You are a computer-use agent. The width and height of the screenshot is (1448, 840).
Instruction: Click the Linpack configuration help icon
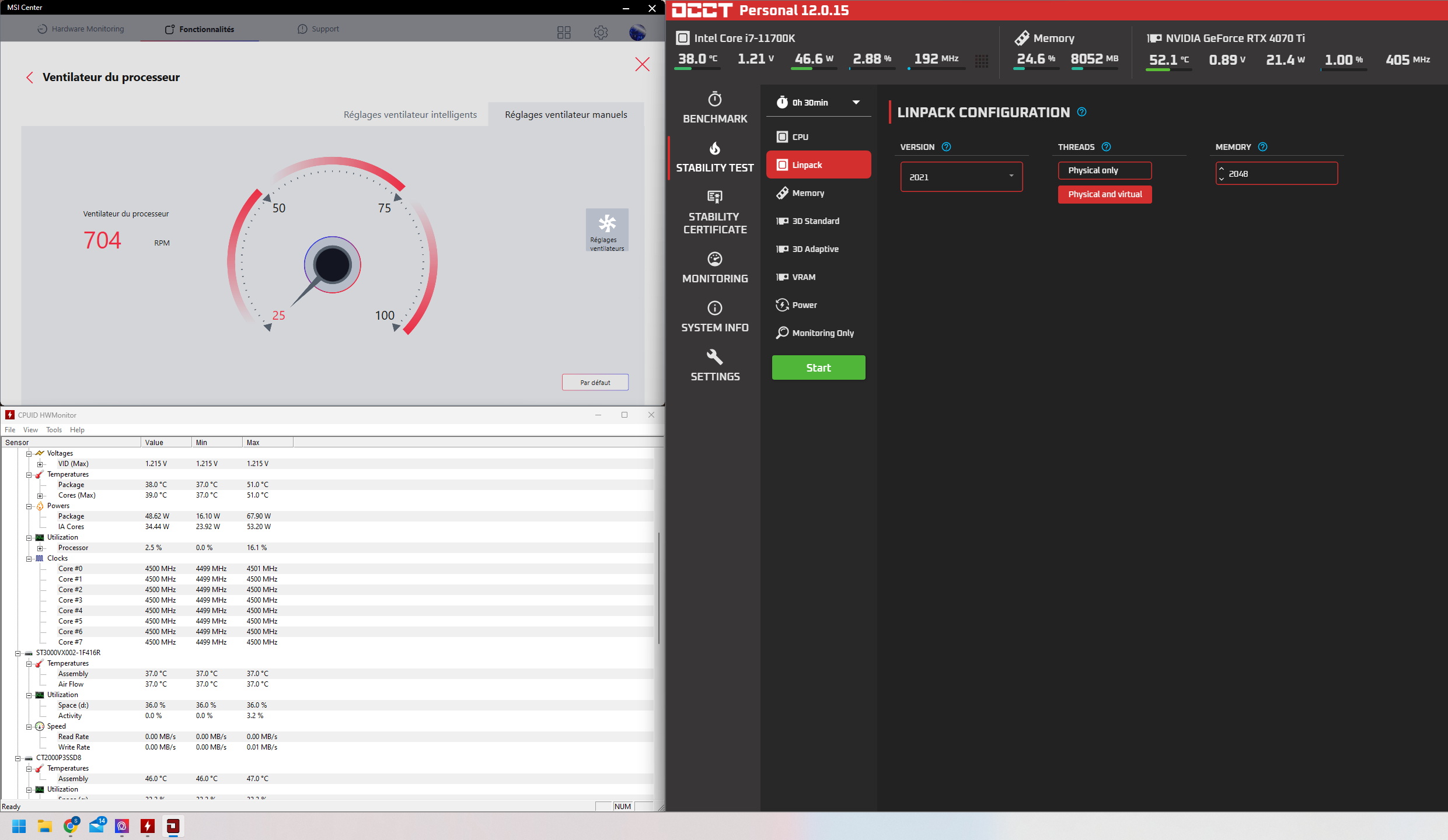pyautogui.click(x=1081, y=112)
